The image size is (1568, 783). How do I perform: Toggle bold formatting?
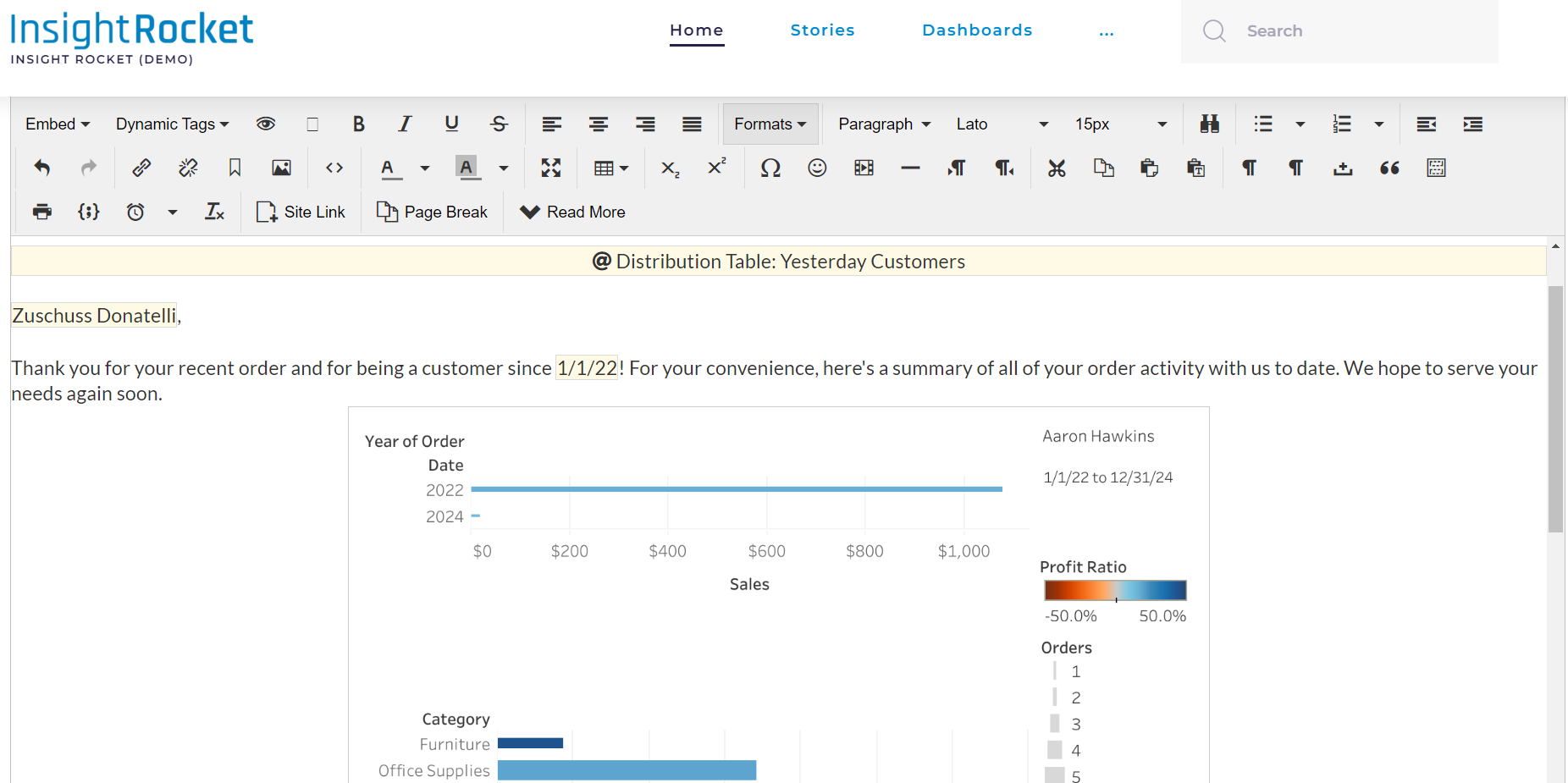(x=358, y=124)
